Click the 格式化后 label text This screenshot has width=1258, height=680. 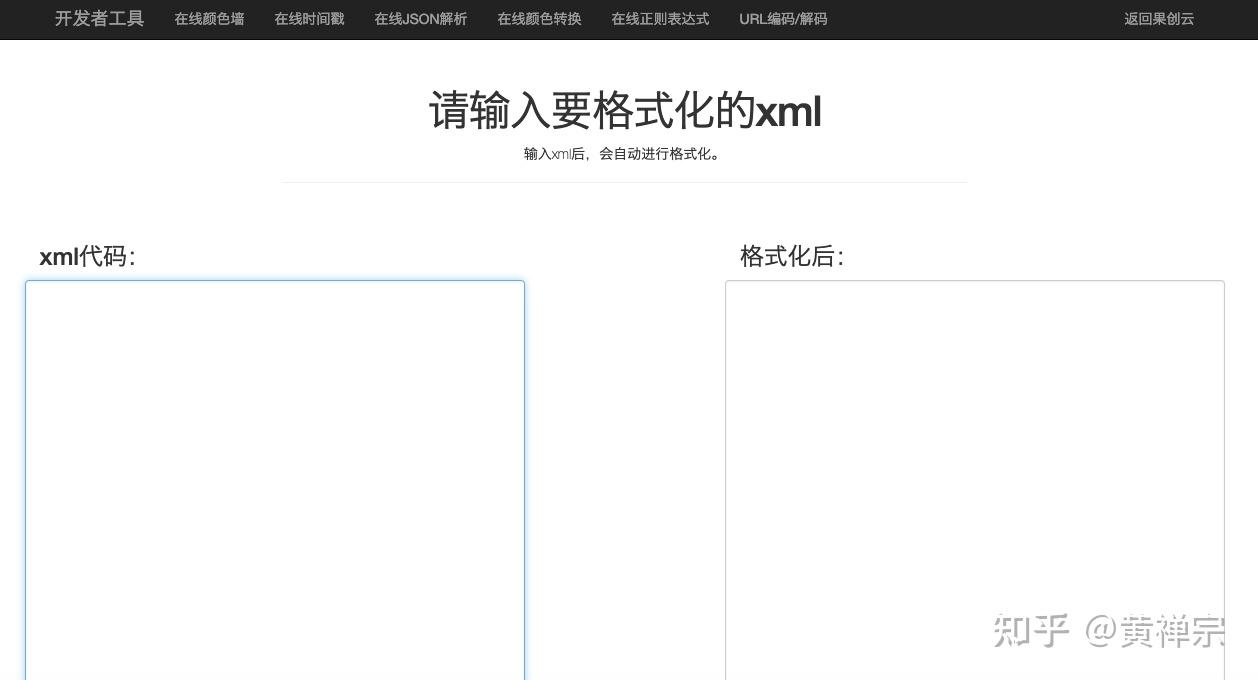pyautogui.click(x=792, y=257)
